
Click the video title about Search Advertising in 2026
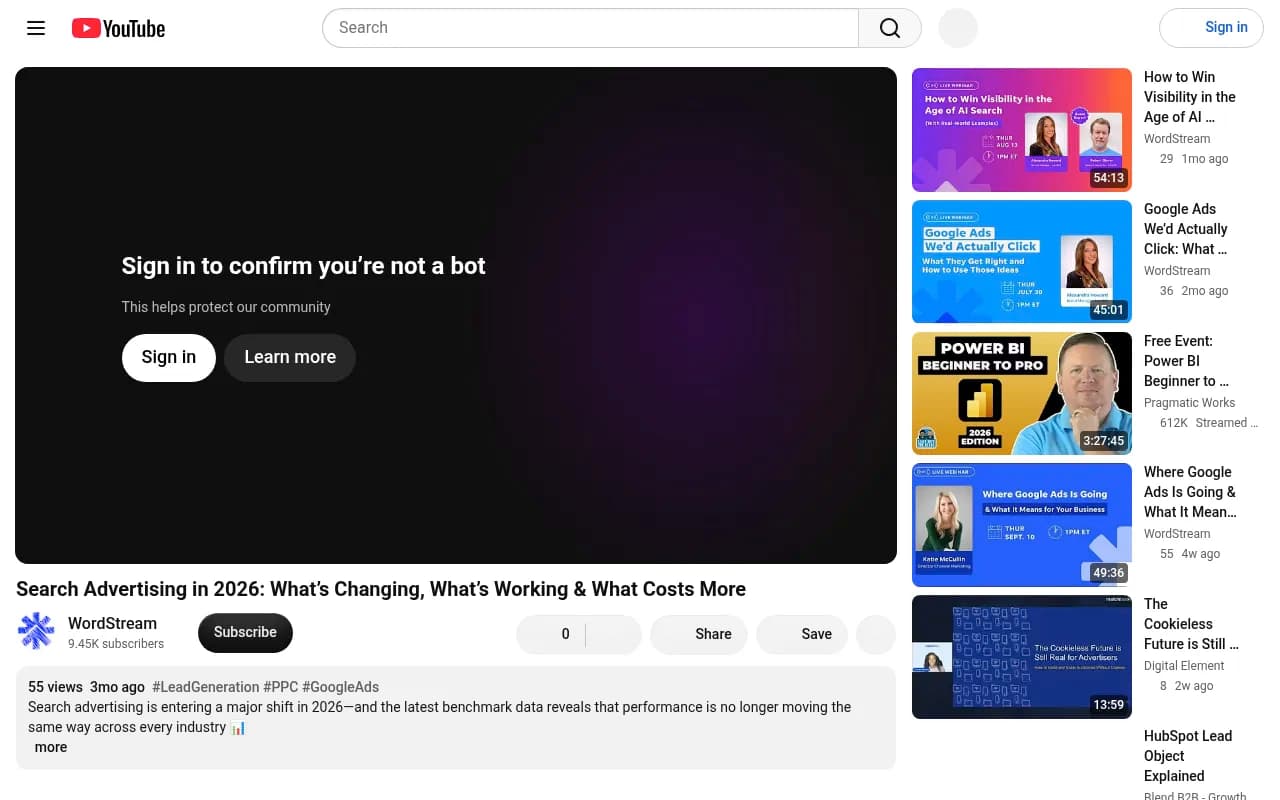(x=381, y=589)
